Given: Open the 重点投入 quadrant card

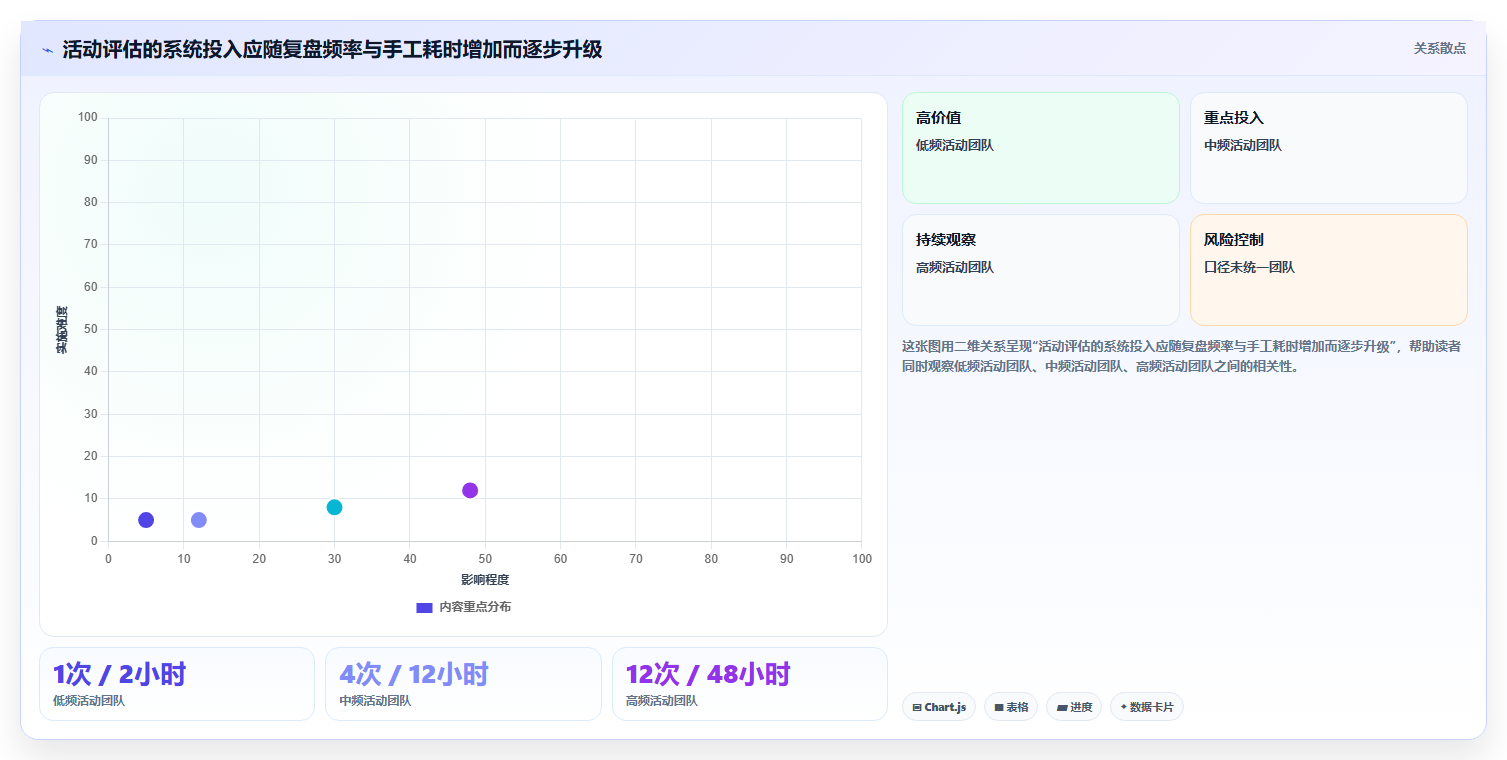Looking at the screenshot, I should coord(1329,148).
